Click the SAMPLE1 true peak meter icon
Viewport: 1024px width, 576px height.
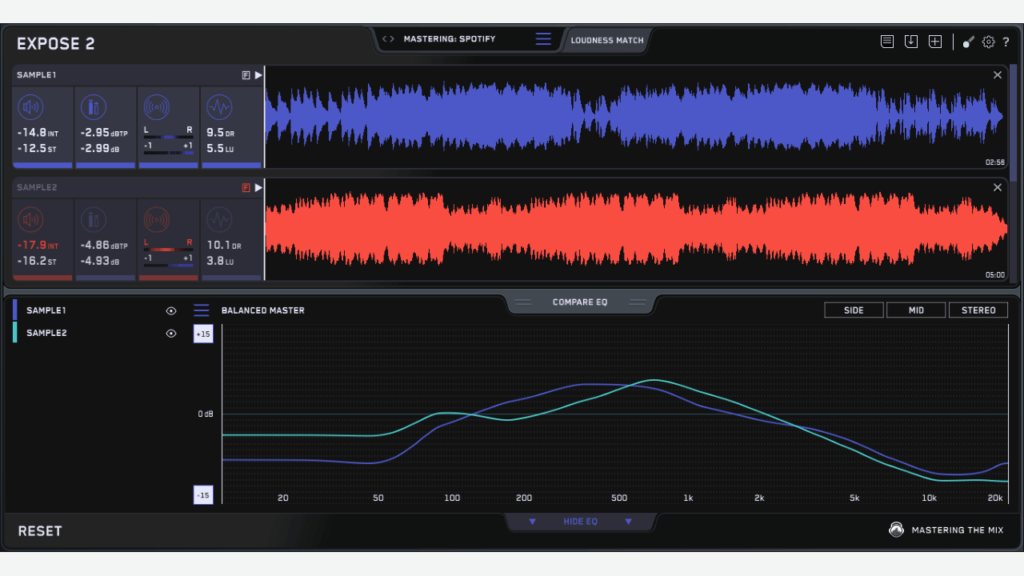93,107
